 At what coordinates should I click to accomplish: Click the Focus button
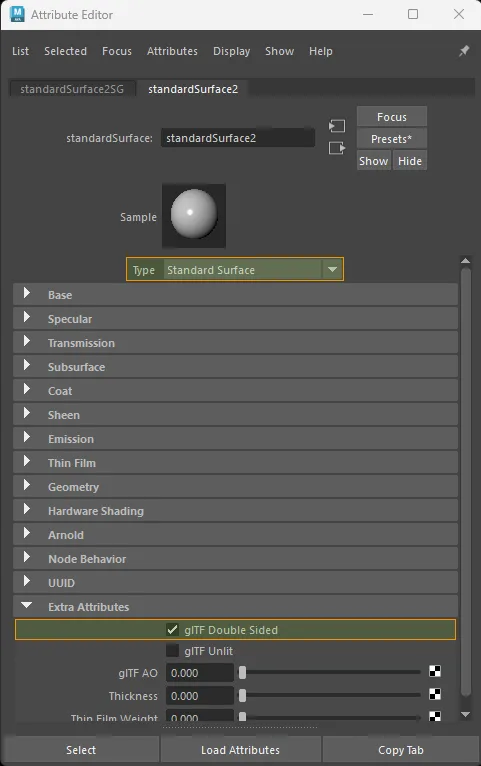coord(392,117)
